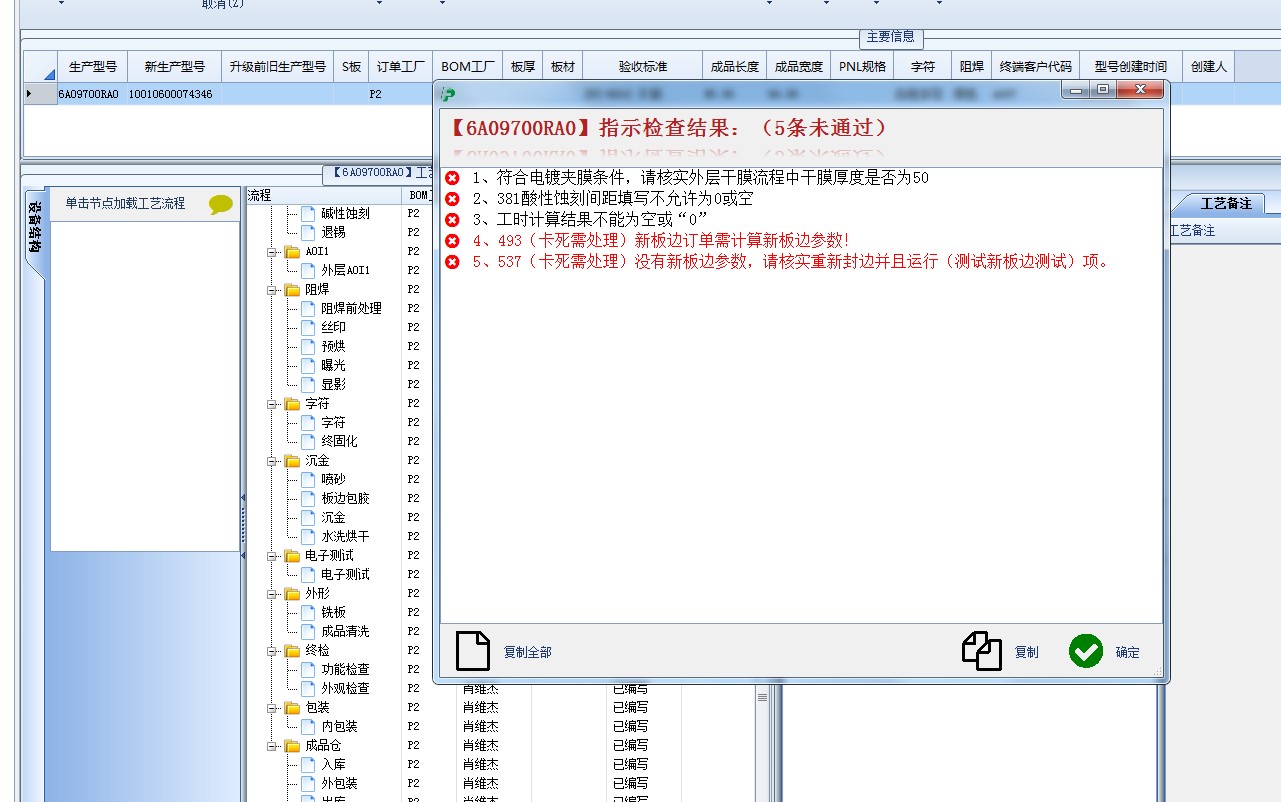This screenshot has height=802, width=1281.
Task: Click 已编写 in the 入库 row
Action: point(630,765)
